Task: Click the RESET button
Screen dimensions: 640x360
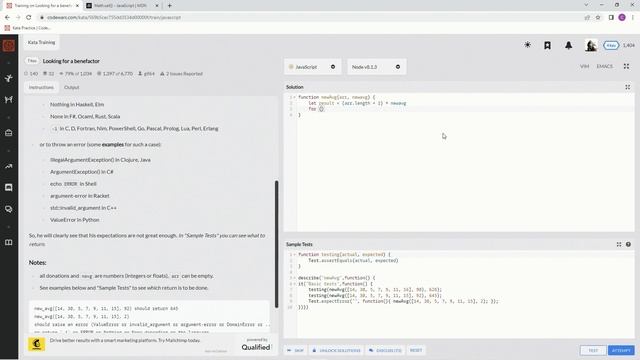Action: [x=416, y=350]
